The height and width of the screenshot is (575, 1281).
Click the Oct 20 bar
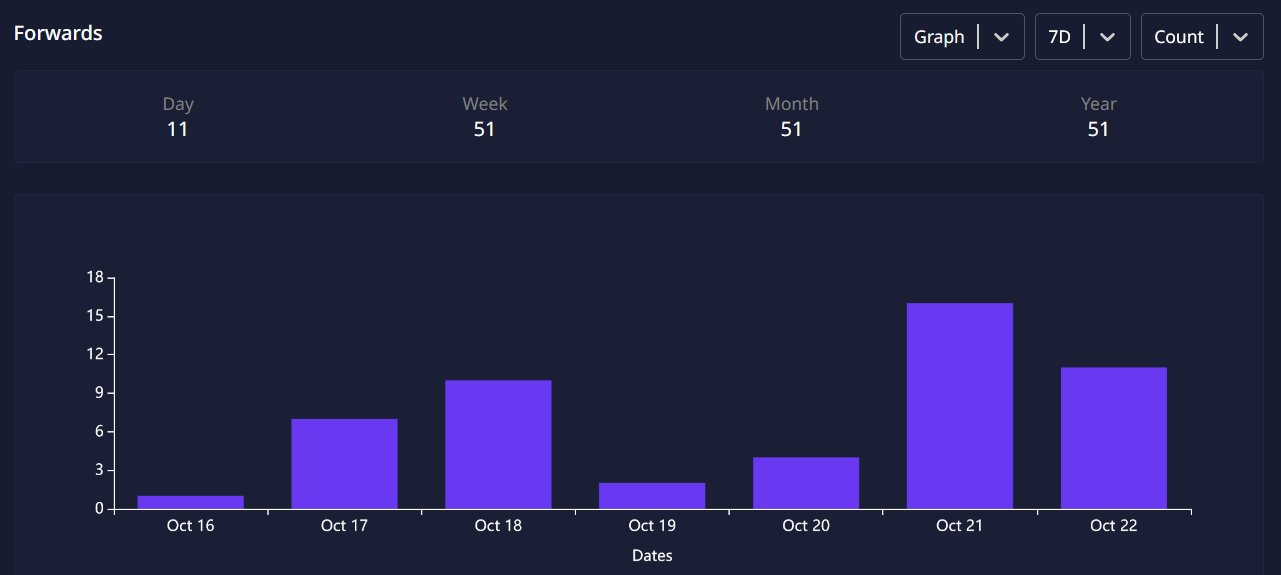pyautogui.click(x=806, y=483)
